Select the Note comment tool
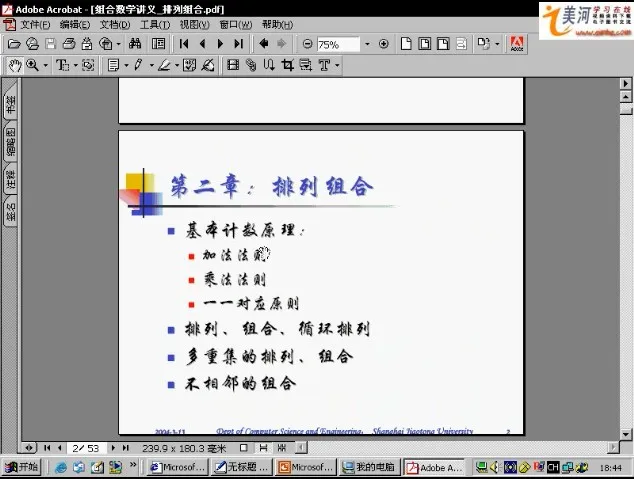 tap(114, 65)
